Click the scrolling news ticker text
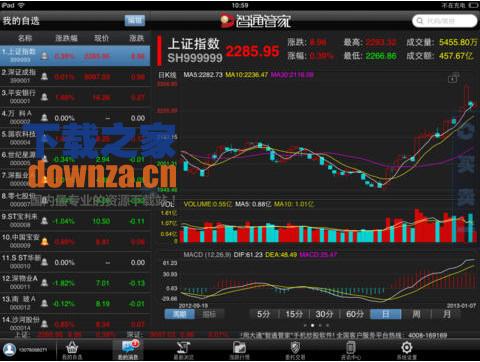The width and height of the screenshot is (480, 362). pos(344,335)
